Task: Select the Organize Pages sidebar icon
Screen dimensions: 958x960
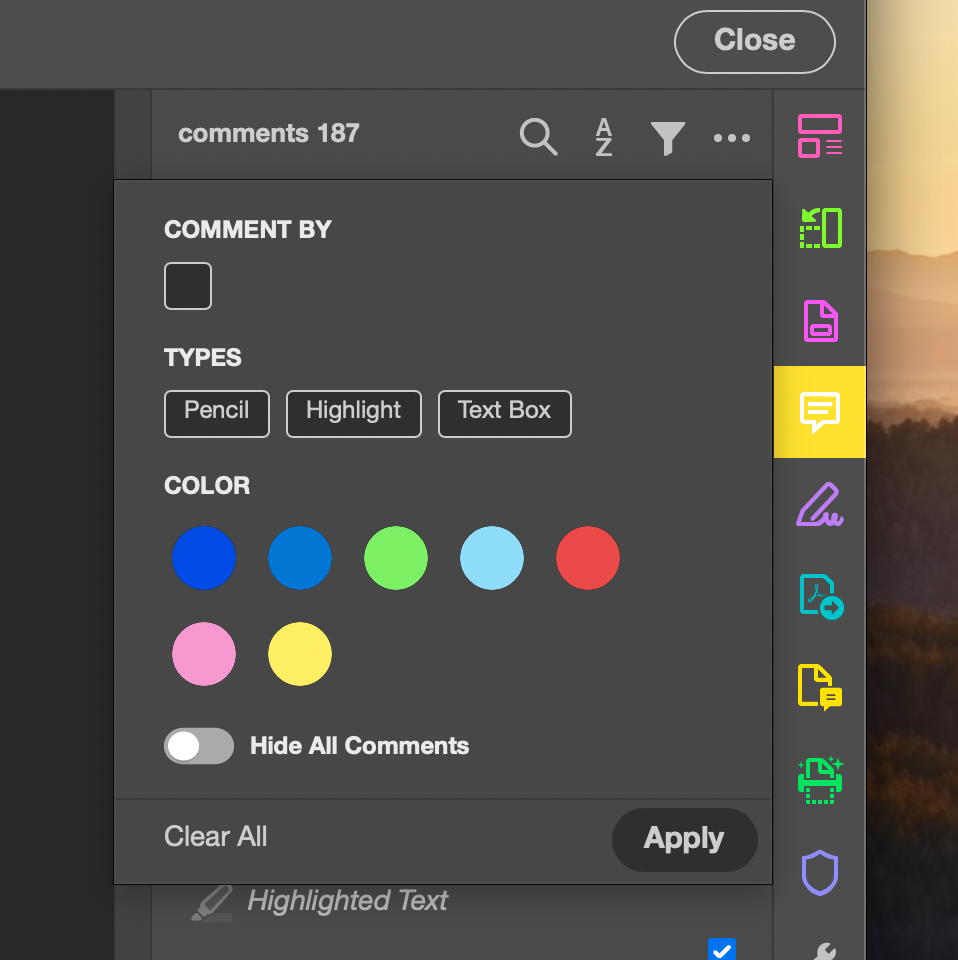Action: coord(820,228)
